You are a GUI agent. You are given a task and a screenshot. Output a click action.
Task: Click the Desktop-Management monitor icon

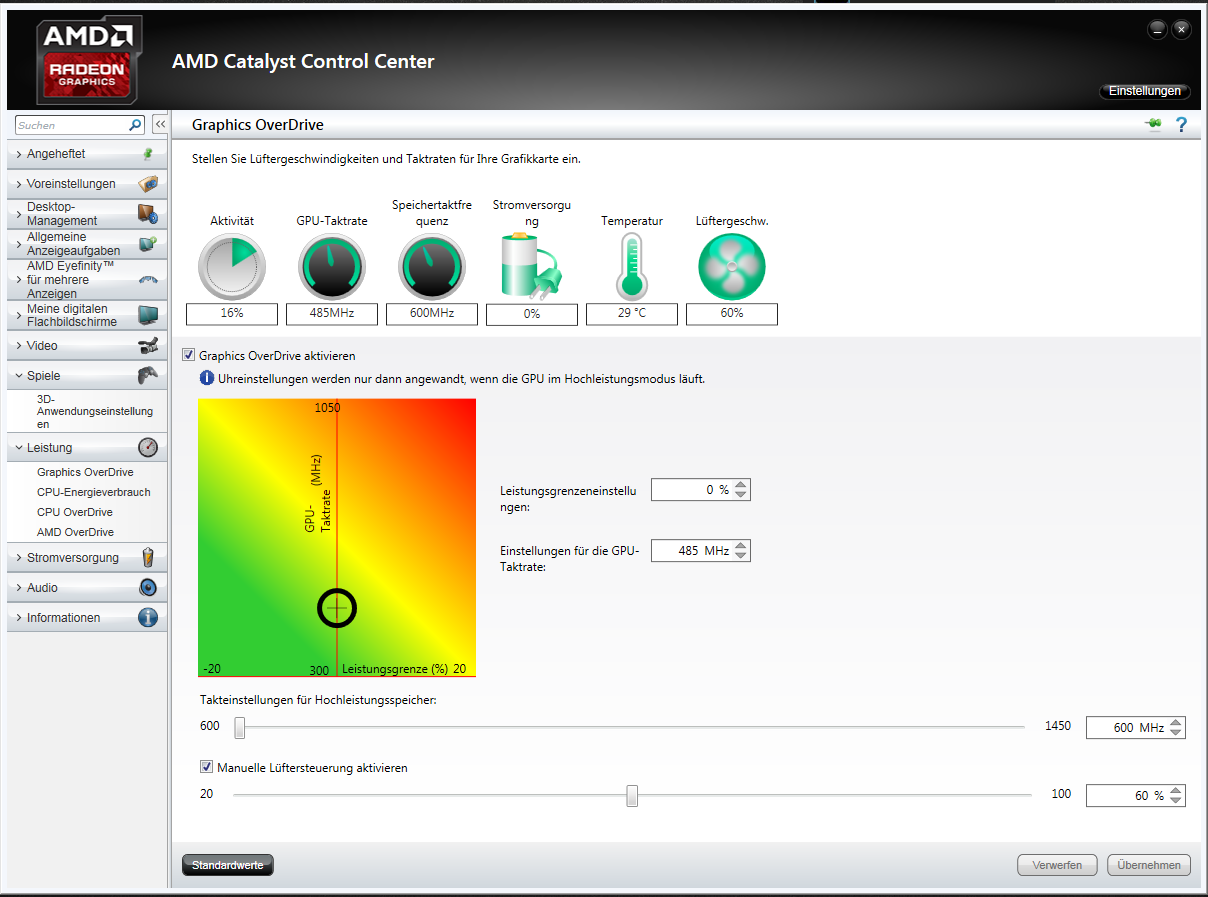[148, 214]
